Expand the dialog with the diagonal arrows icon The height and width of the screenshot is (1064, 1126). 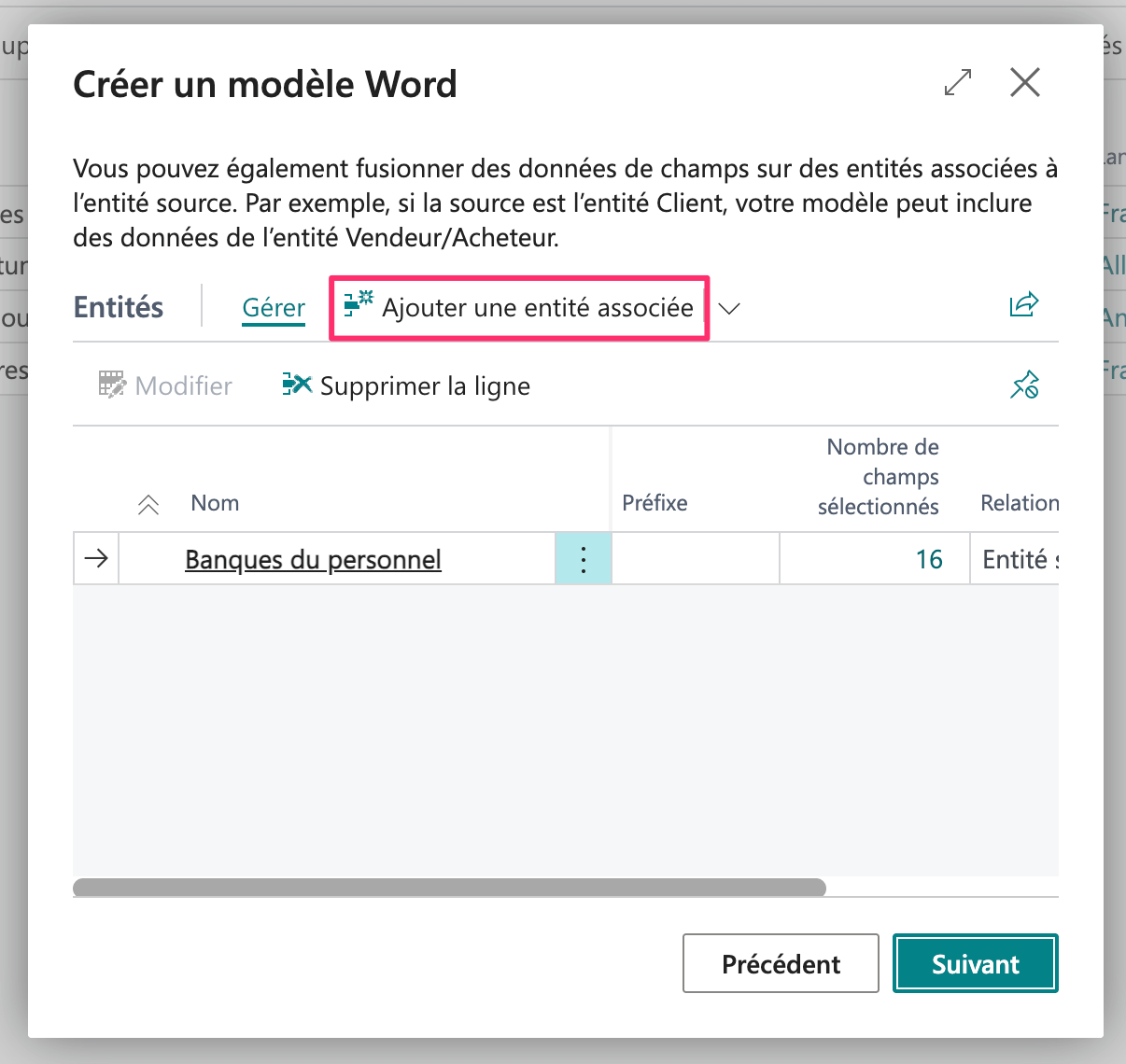[x=958, y=83]
